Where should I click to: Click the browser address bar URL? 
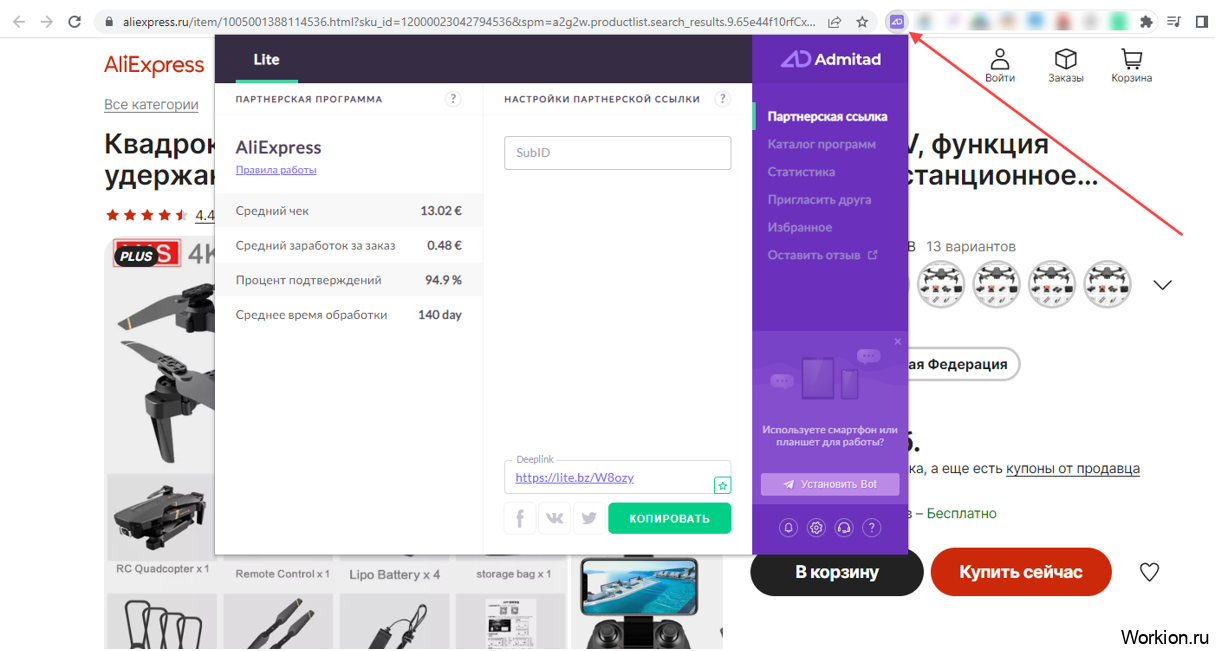pos(468,21)
